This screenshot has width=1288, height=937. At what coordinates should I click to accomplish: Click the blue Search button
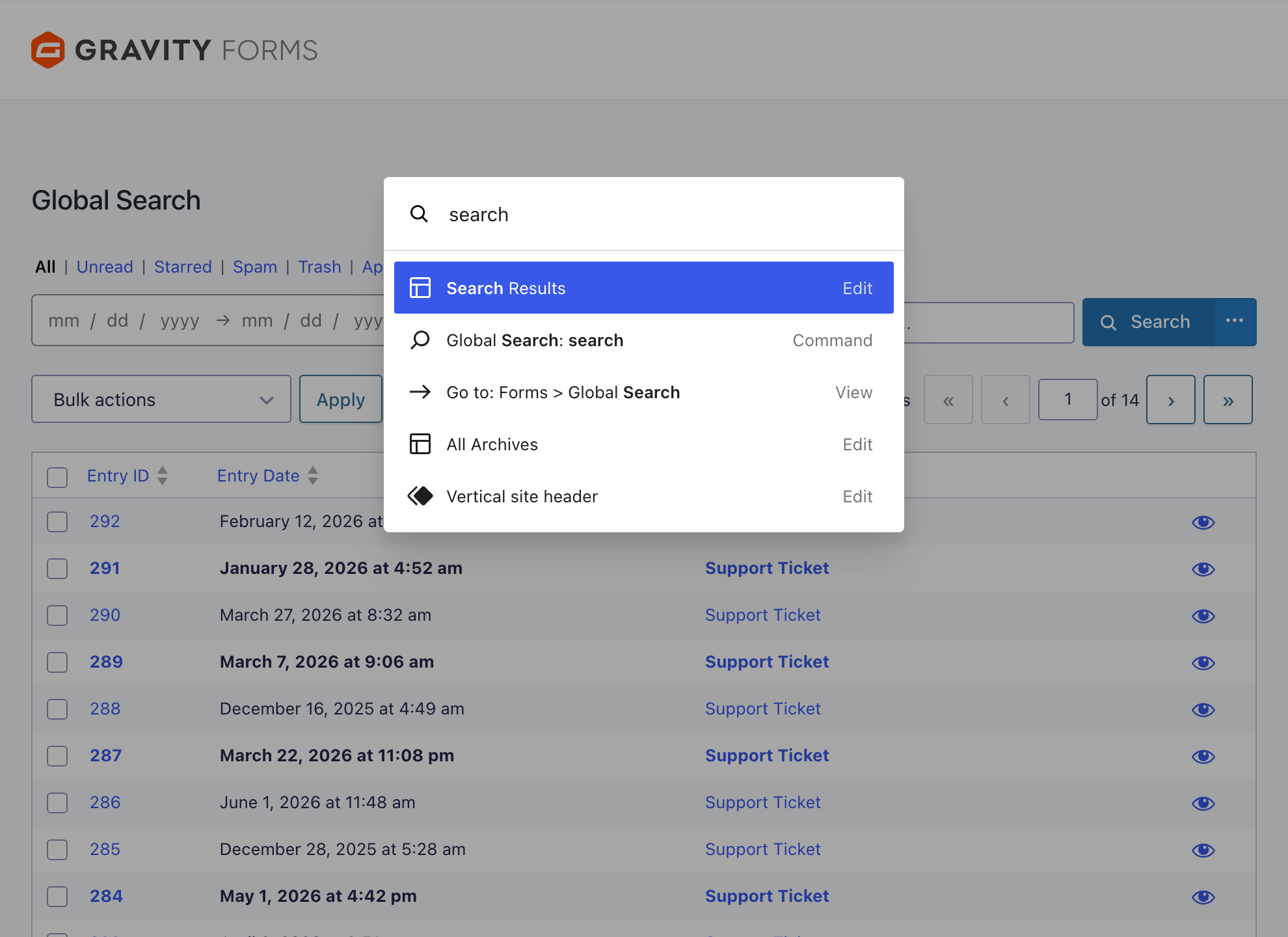click(x=1149, y=321)
